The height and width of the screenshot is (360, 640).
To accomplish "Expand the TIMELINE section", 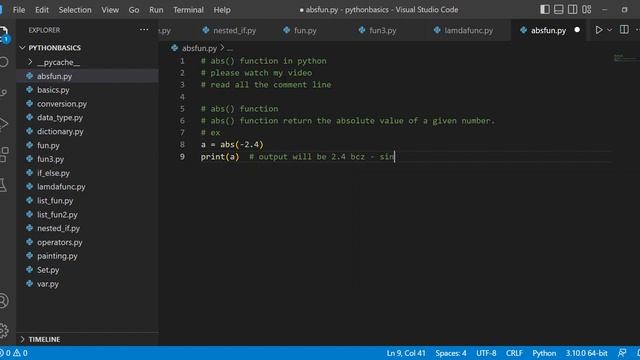I will tap(44, 339).
